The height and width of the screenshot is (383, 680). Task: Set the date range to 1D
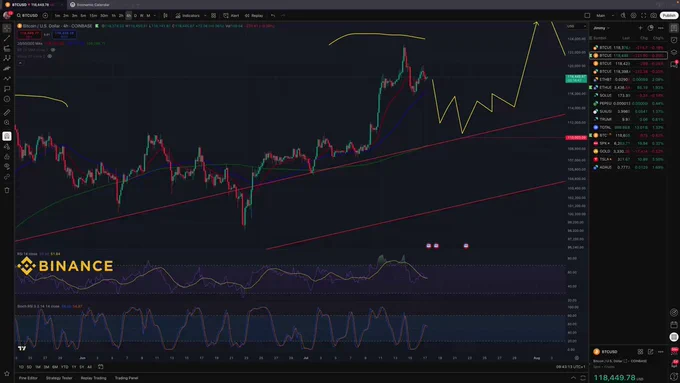(21, 367)
